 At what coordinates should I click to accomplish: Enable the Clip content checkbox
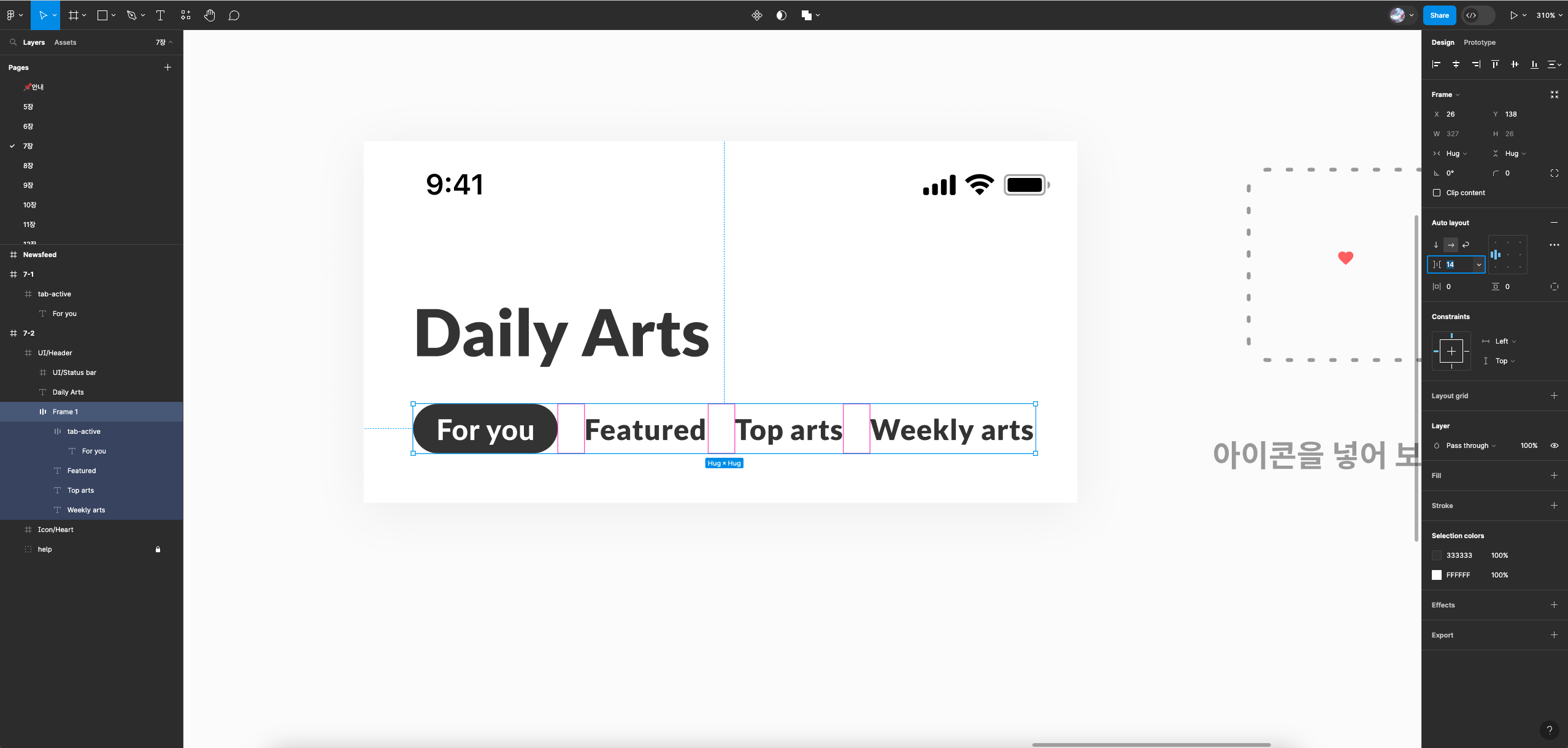point(1437,193)
